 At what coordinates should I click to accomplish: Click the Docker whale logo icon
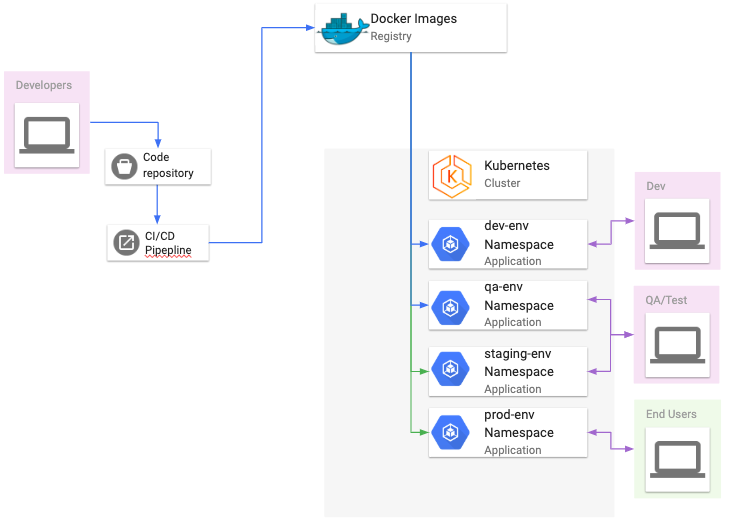(x=343, y=29)
